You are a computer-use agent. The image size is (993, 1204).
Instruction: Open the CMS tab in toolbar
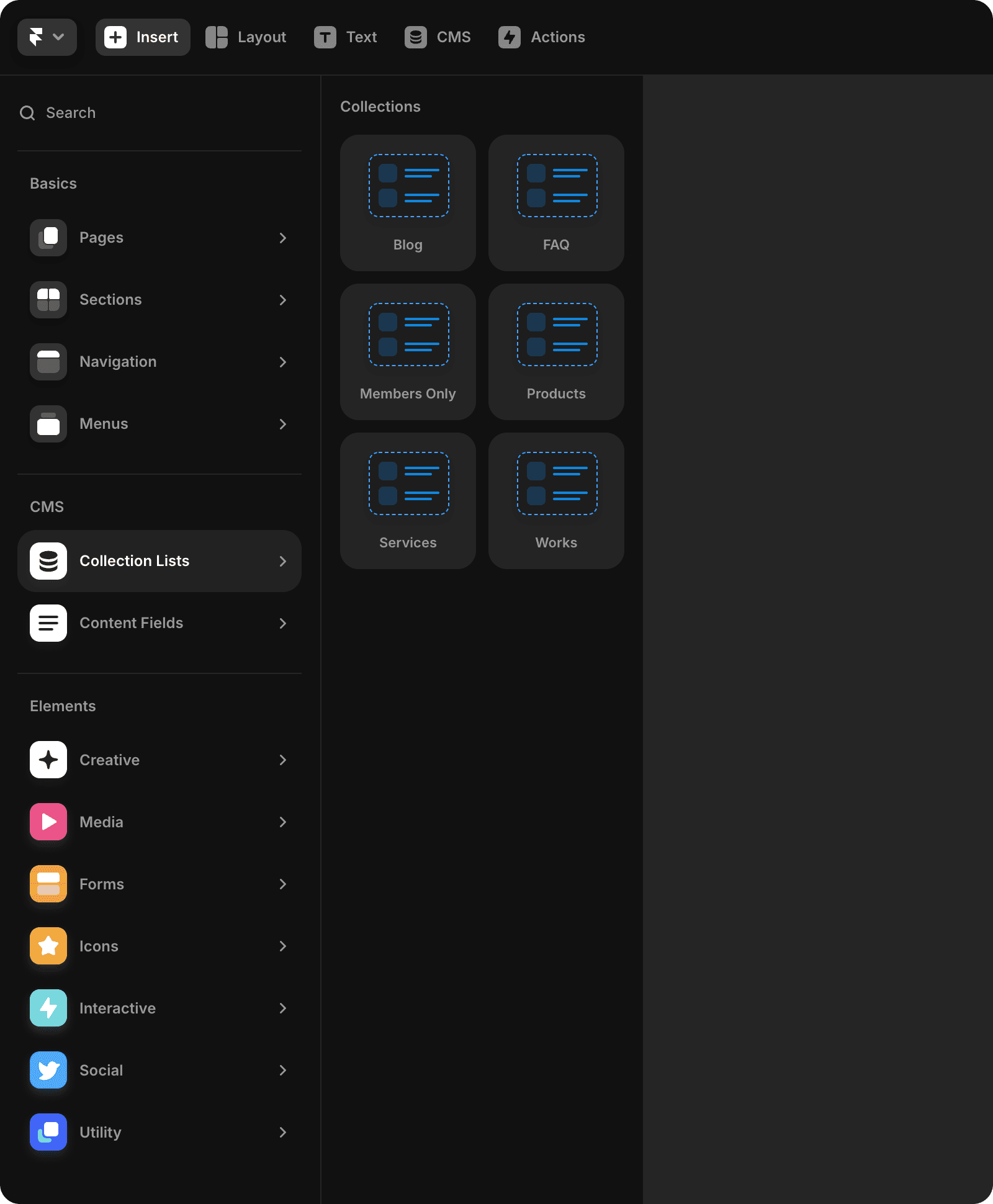438,37
